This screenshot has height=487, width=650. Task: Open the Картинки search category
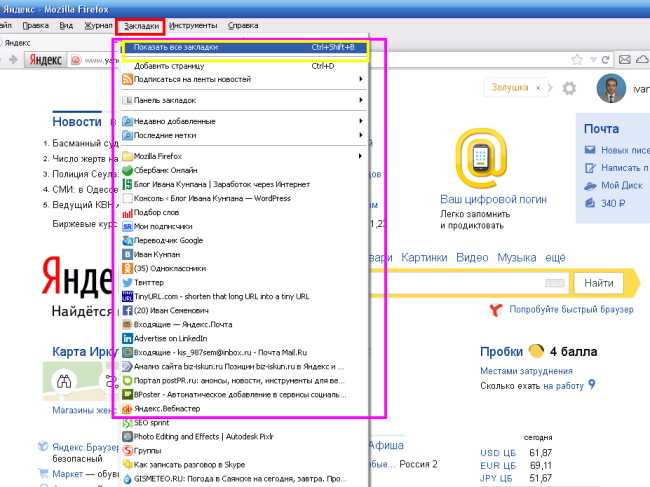tap(424, 258)
